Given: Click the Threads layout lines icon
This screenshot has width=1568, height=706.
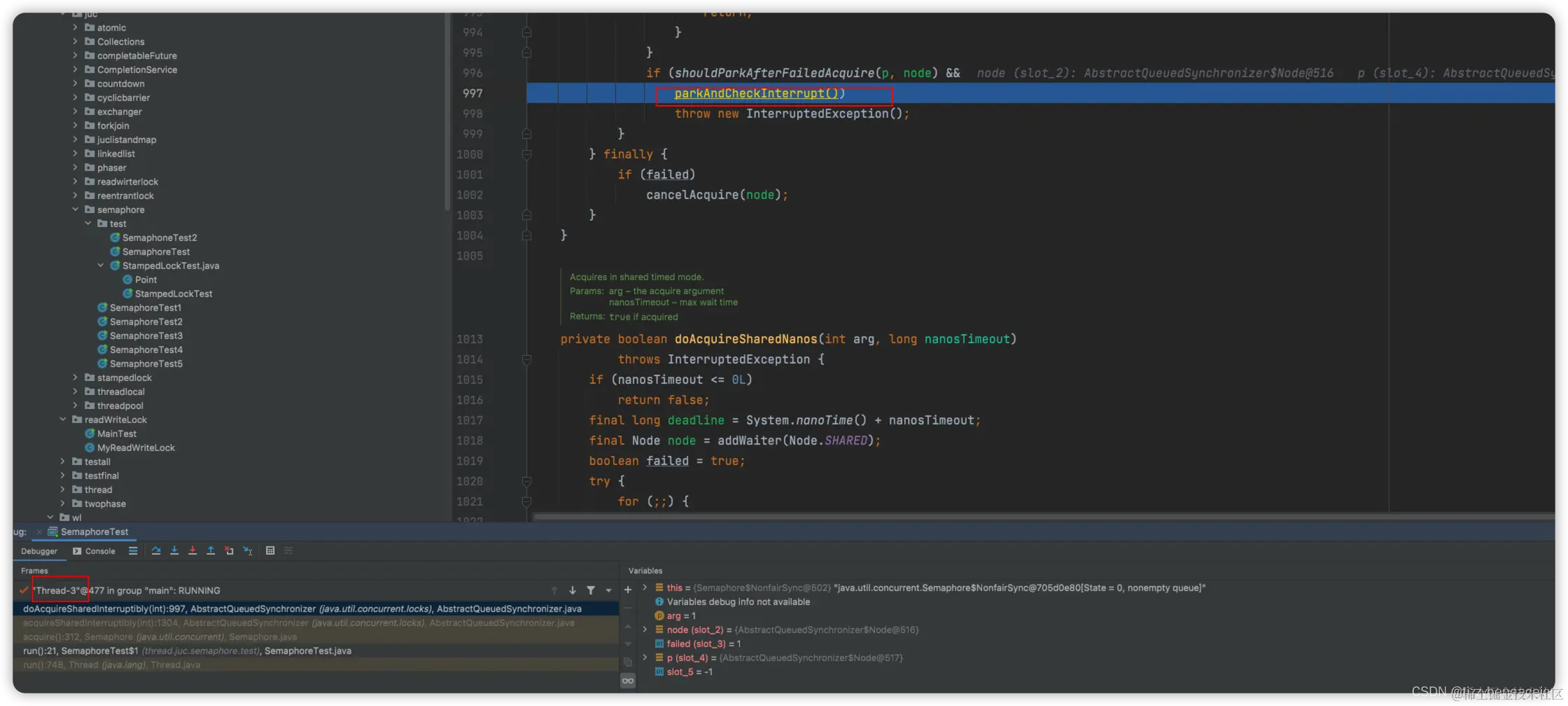Looking at the screenshot, I should click(133, 551).
